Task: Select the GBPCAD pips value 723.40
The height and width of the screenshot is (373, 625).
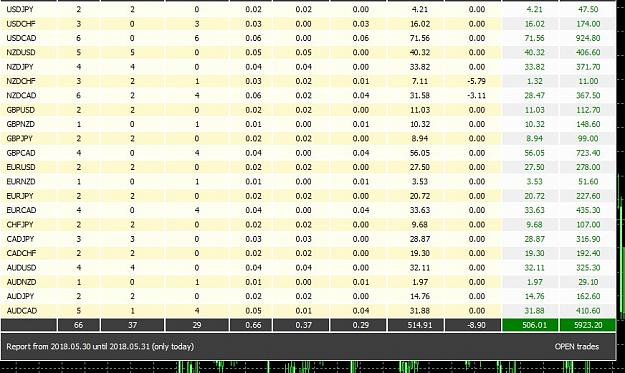Action: (588, 153)
